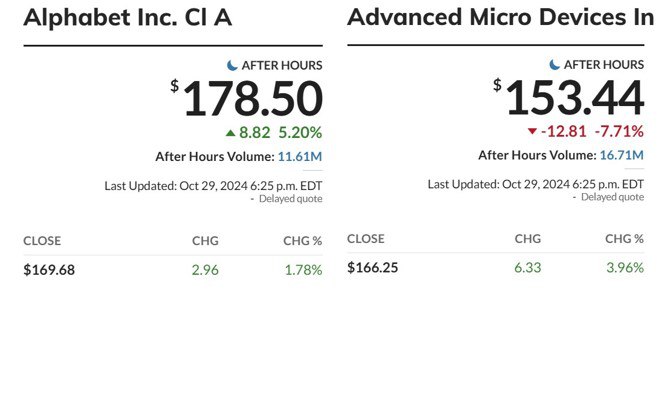The image size is (663, 402).
Task: Click Alphabet's after-hours volume 11.61M
Action: point(300,157)
